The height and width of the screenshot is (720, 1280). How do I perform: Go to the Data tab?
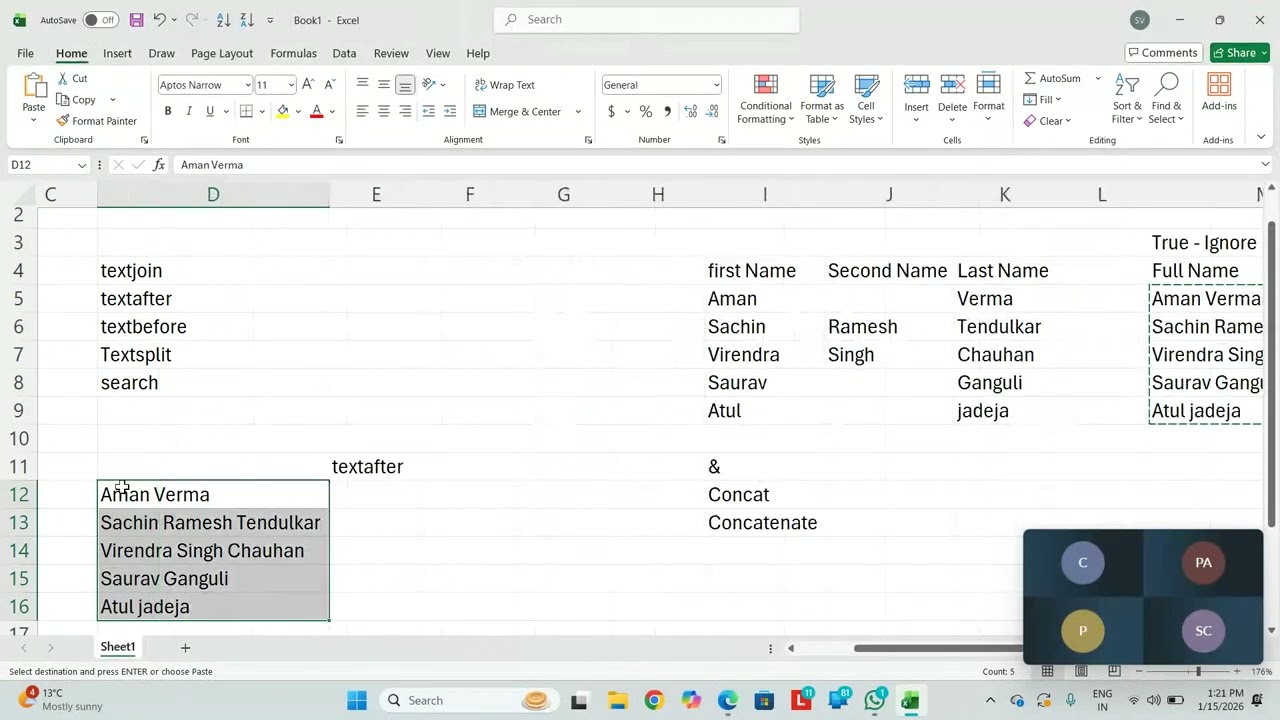[x=344, y=53]
